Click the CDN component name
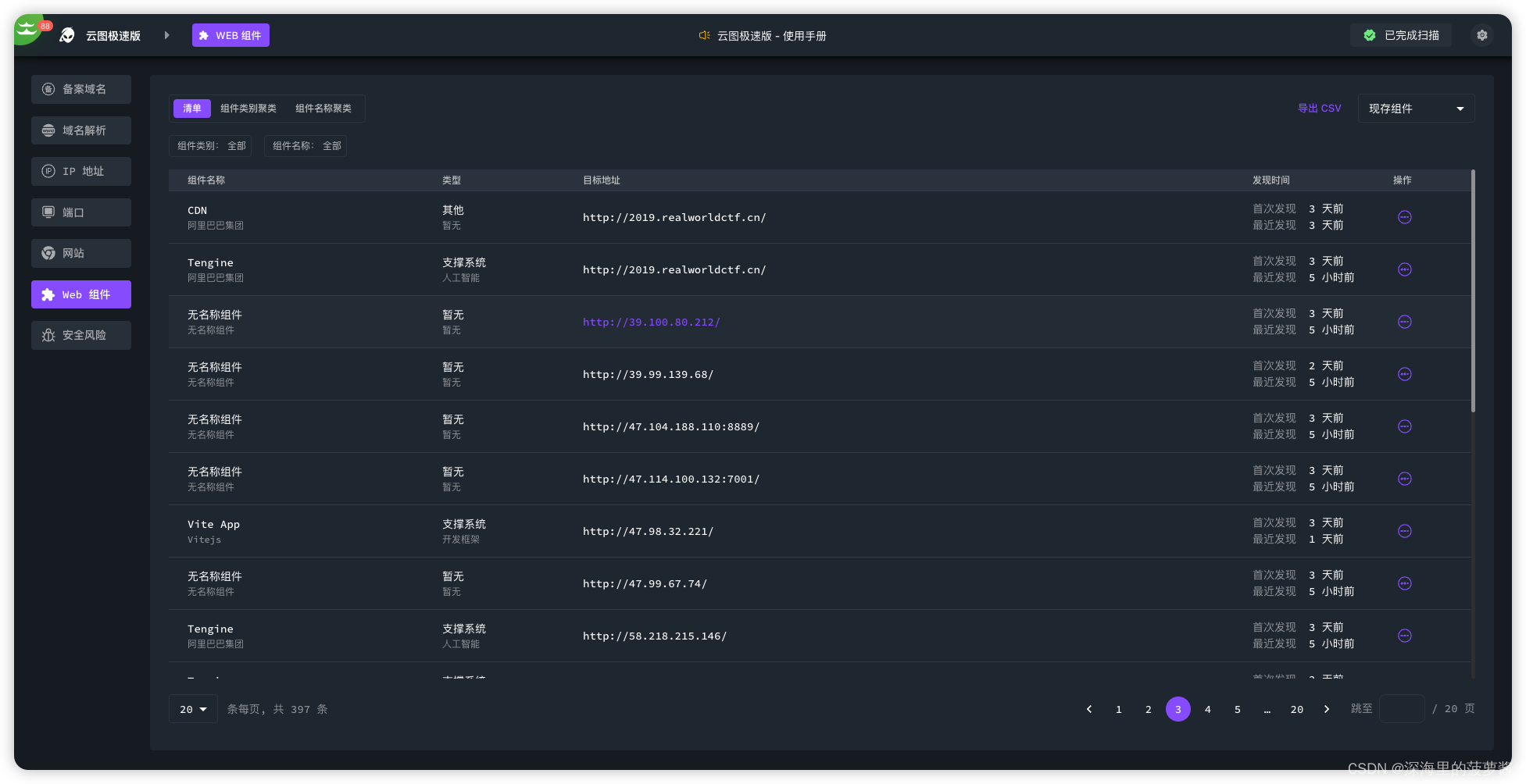This screenshot has height=784, width=1526. click(x=197, y=210)
